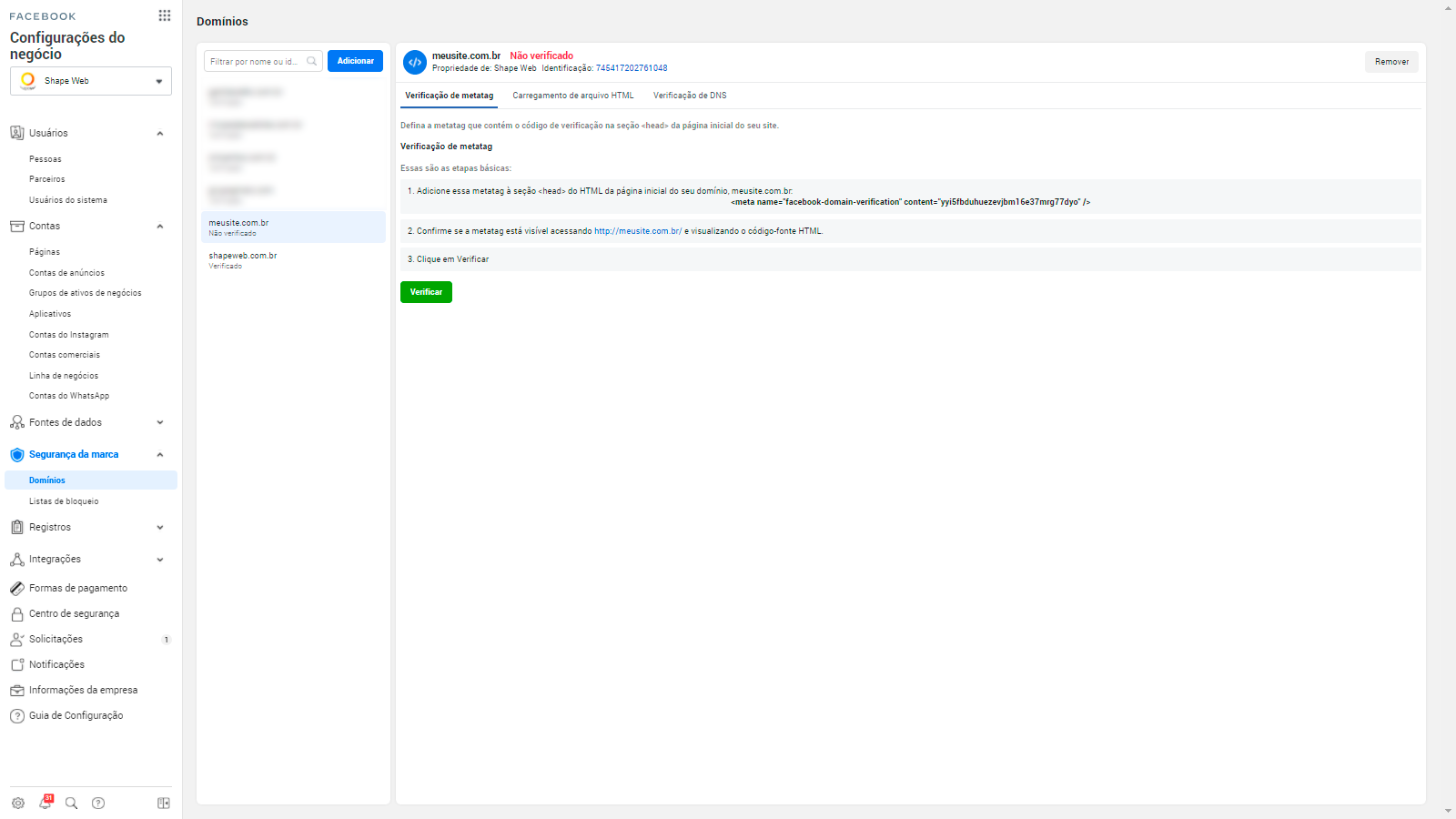Image resolution: width=1456 pixels, height=819 pixels.
Task: Click the Solicitações person icon
Action: click(17, 639)
